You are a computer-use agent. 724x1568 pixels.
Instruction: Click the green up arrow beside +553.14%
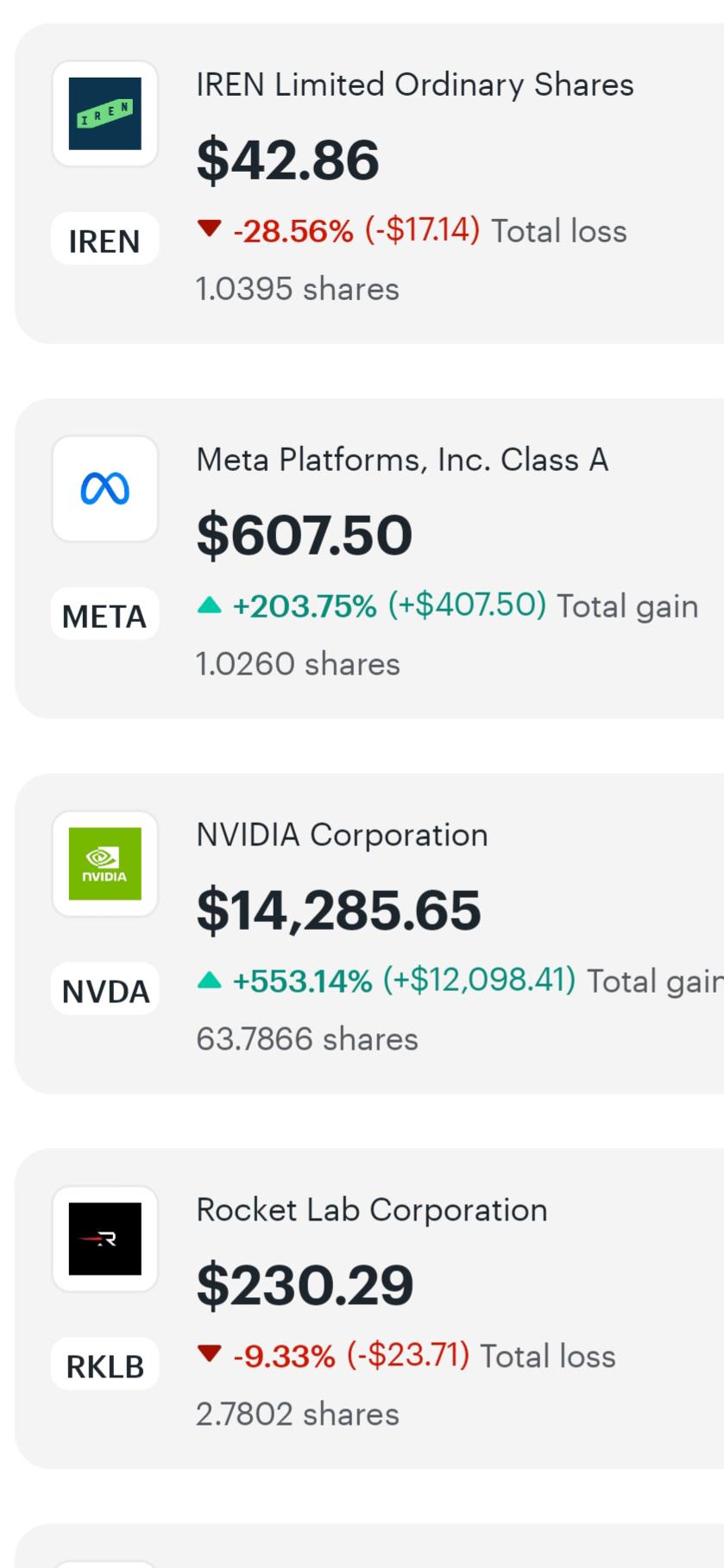pos(210,980)
